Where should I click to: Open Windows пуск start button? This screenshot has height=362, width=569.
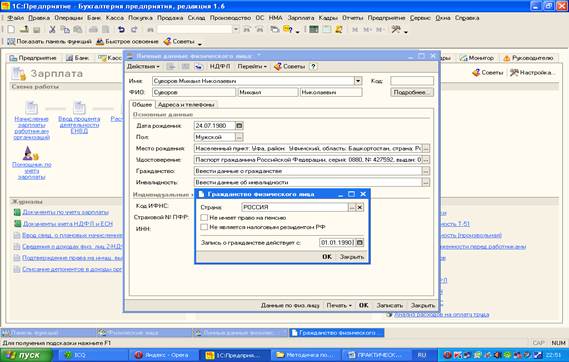(x=25, y=355)
